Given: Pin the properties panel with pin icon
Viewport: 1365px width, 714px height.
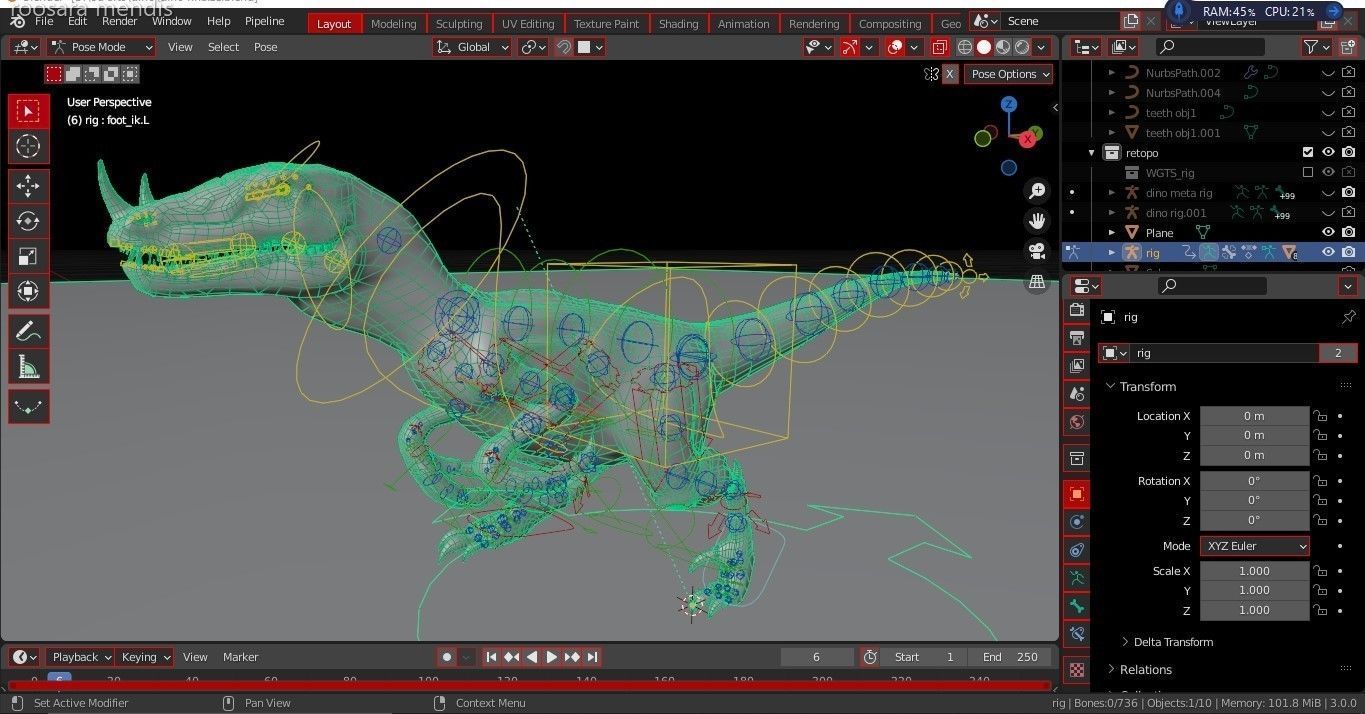Looking at the screenshot, I should click(x=1347, y=317).
